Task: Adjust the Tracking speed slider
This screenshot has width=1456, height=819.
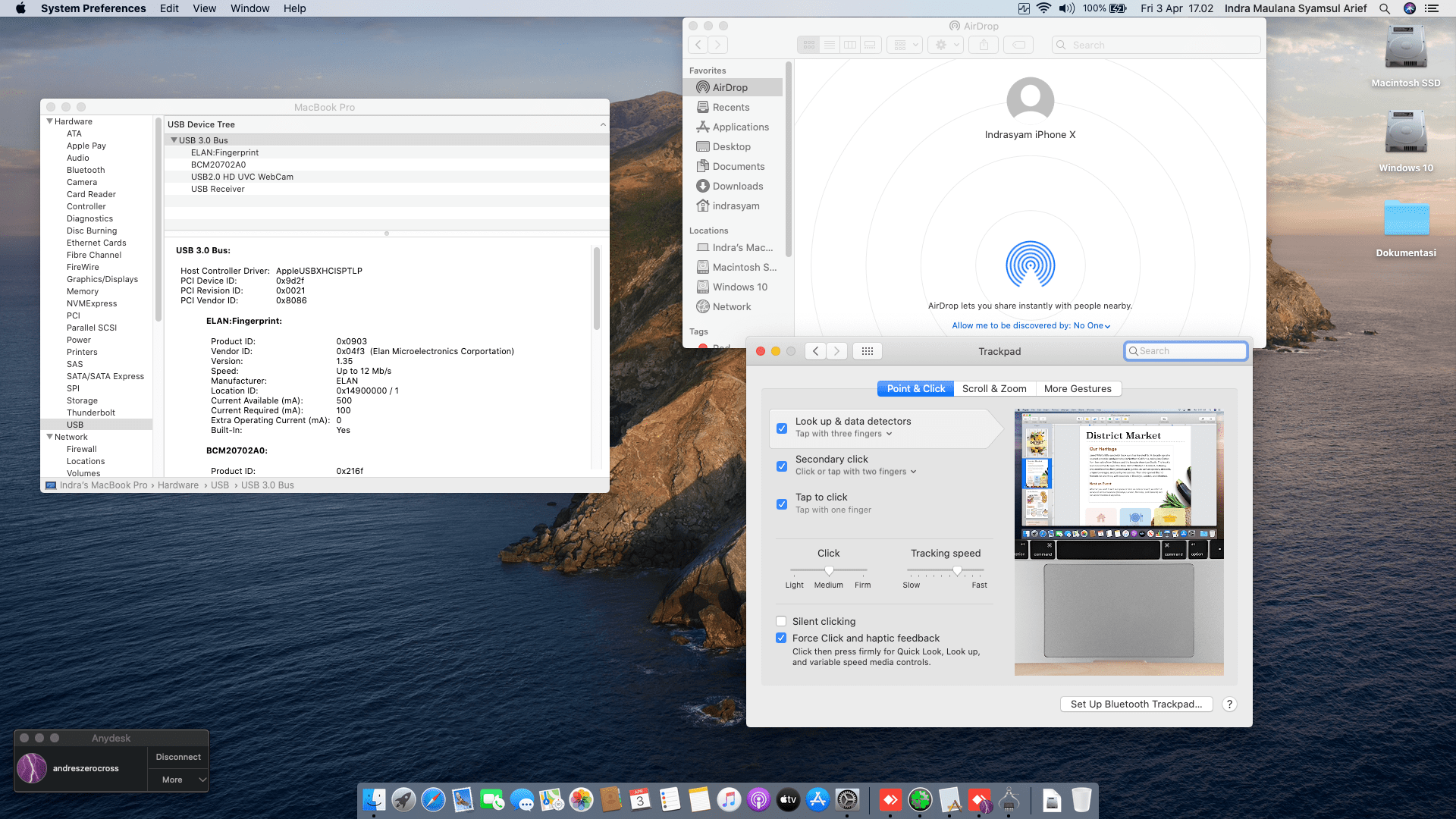Action: pos(957,570)
